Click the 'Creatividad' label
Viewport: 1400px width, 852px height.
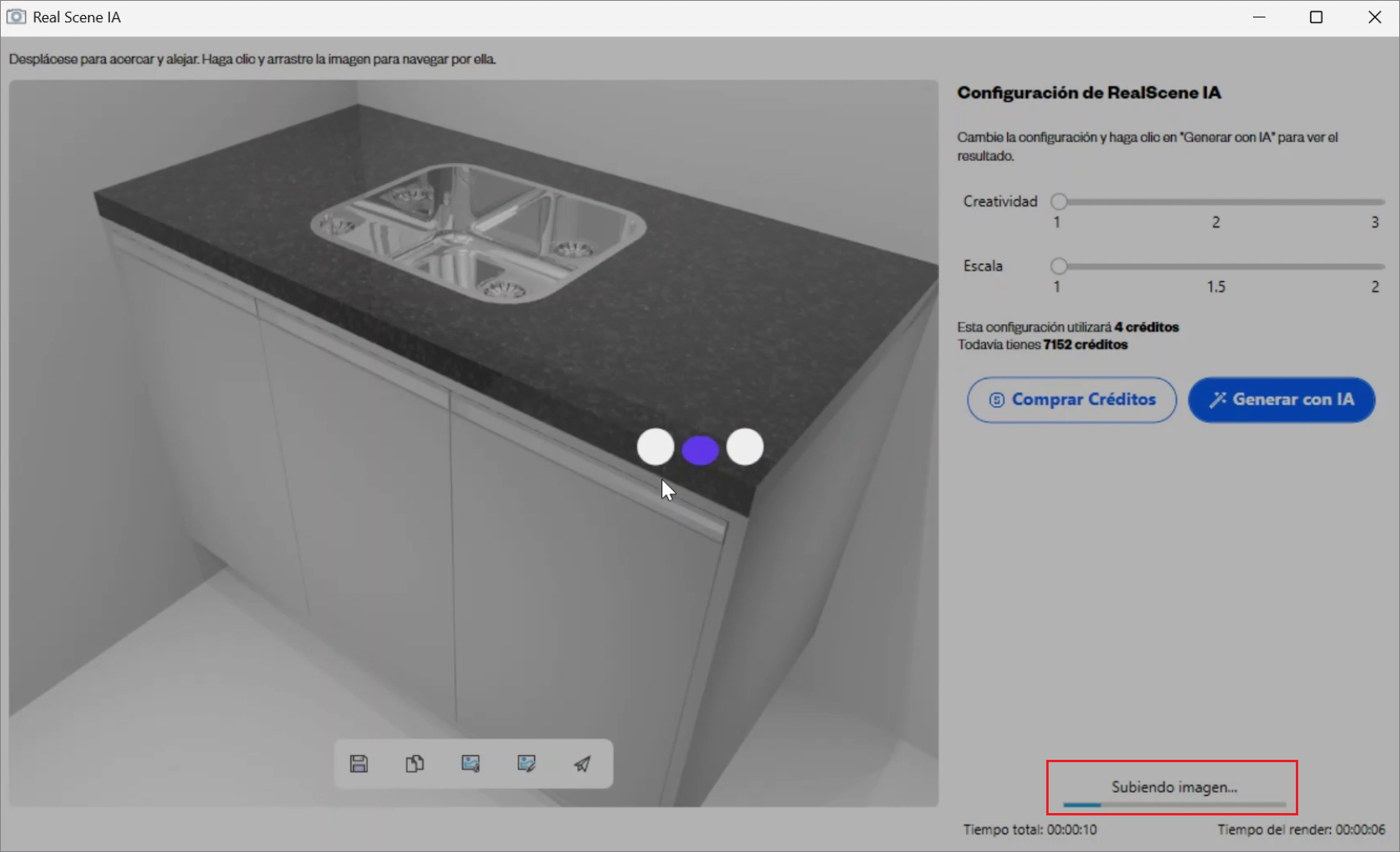point(1000,202)
